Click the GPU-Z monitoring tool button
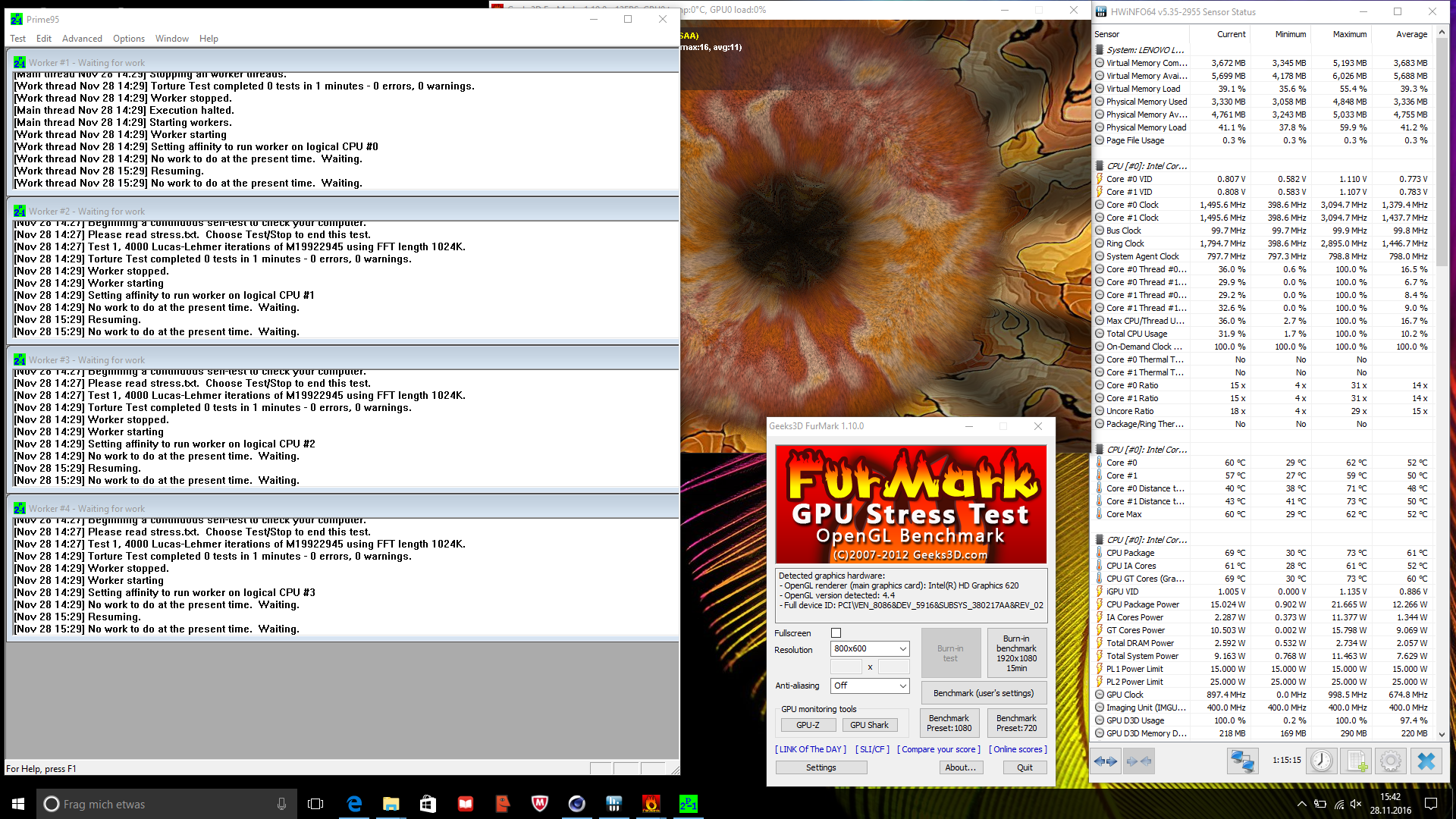 point(808,725)
